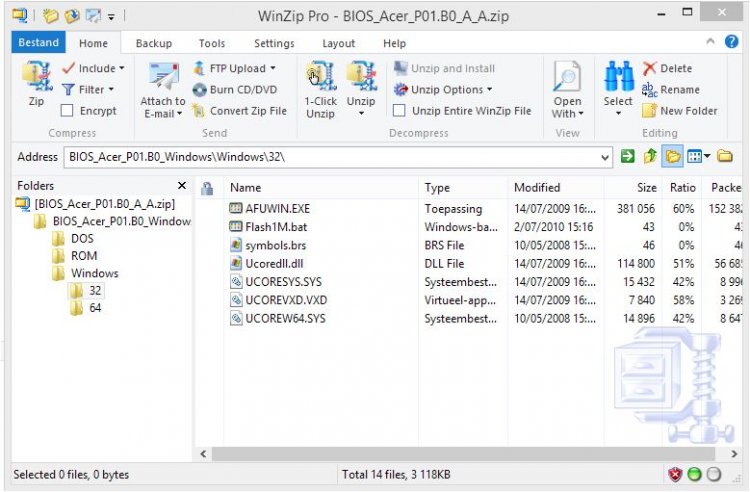Click the Select binoculars icon
The image size is (750, 492).
tap(617, 77)
